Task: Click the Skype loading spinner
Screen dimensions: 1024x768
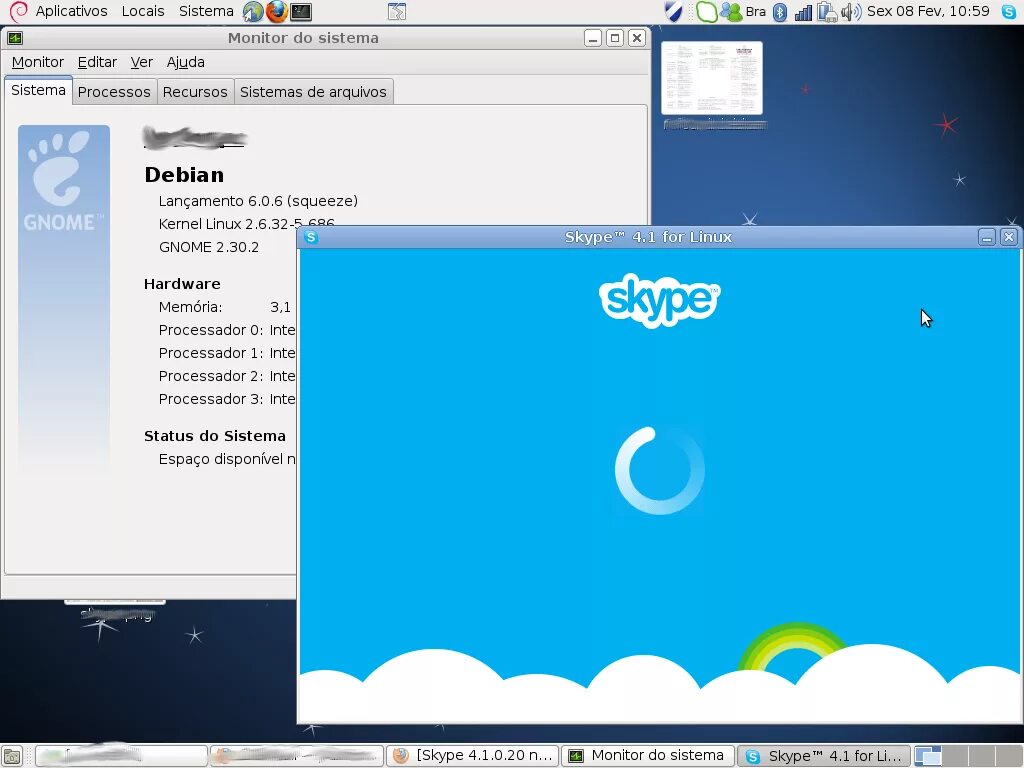Action: pyautogui.click(x=660, y=470)
